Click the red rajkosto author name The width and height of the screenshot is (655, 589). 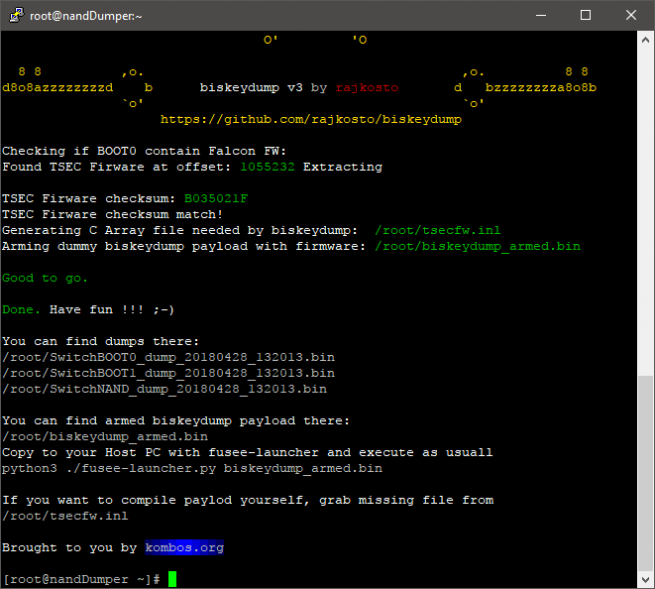365,87
